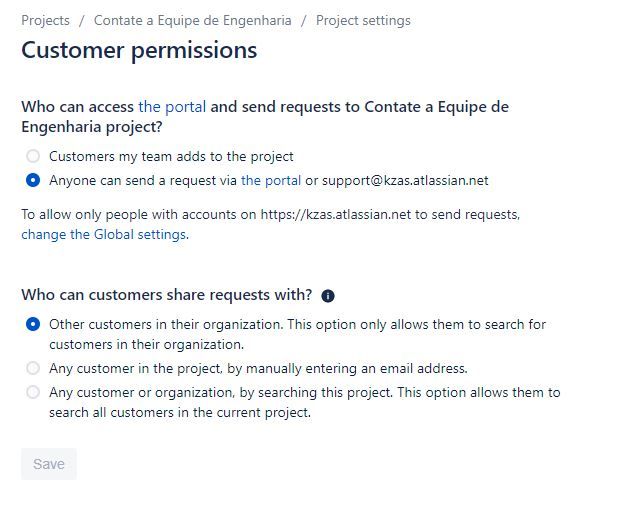This screenshot has width=630, height=507.
Task: Open 'change the Global settings' link
Action: (104, 234)
